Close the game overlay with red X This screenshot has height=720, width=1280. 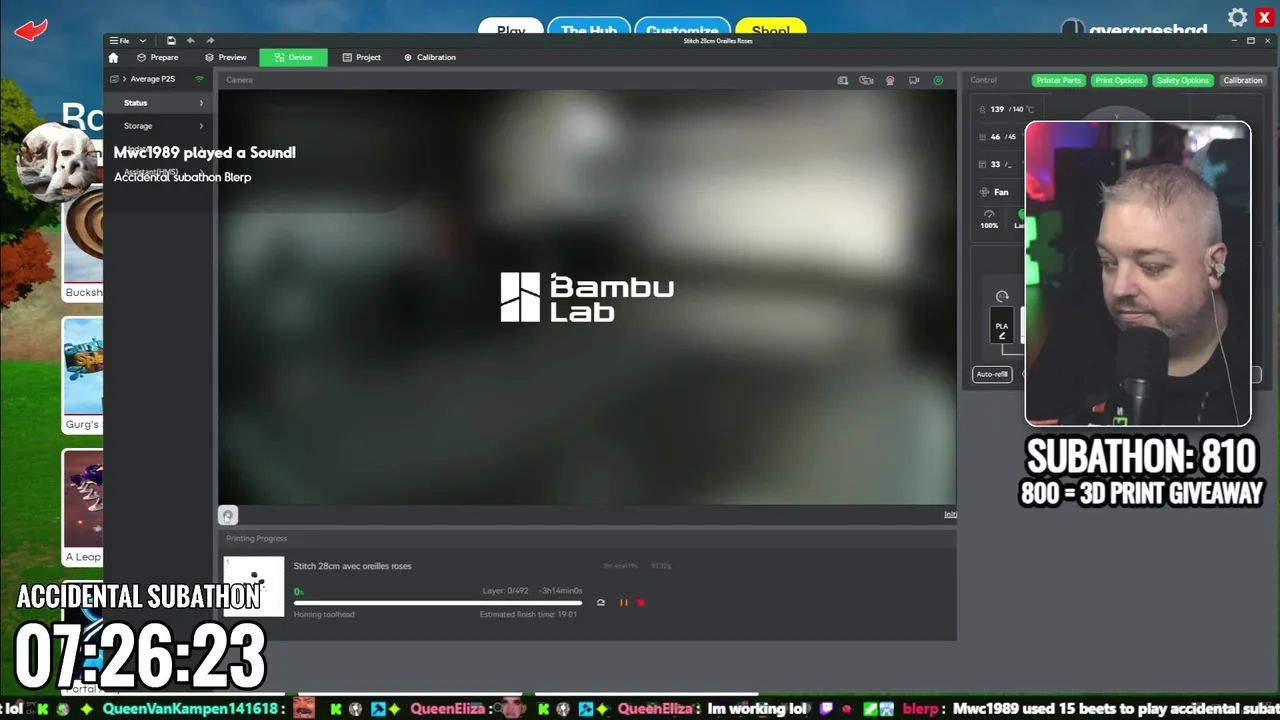point(1264,17)
